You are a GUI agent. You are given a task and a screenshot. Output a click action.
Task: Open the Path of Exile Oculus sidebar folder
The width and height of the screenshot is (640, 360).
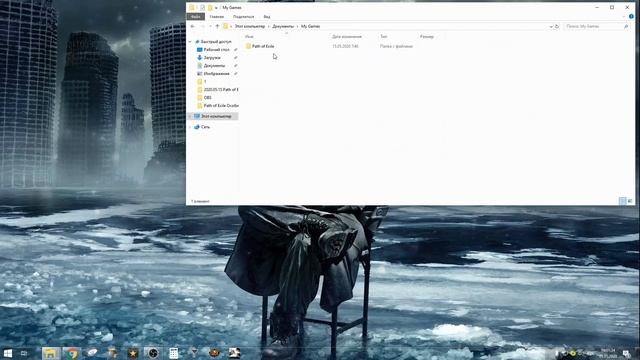[x=218, y=105]
